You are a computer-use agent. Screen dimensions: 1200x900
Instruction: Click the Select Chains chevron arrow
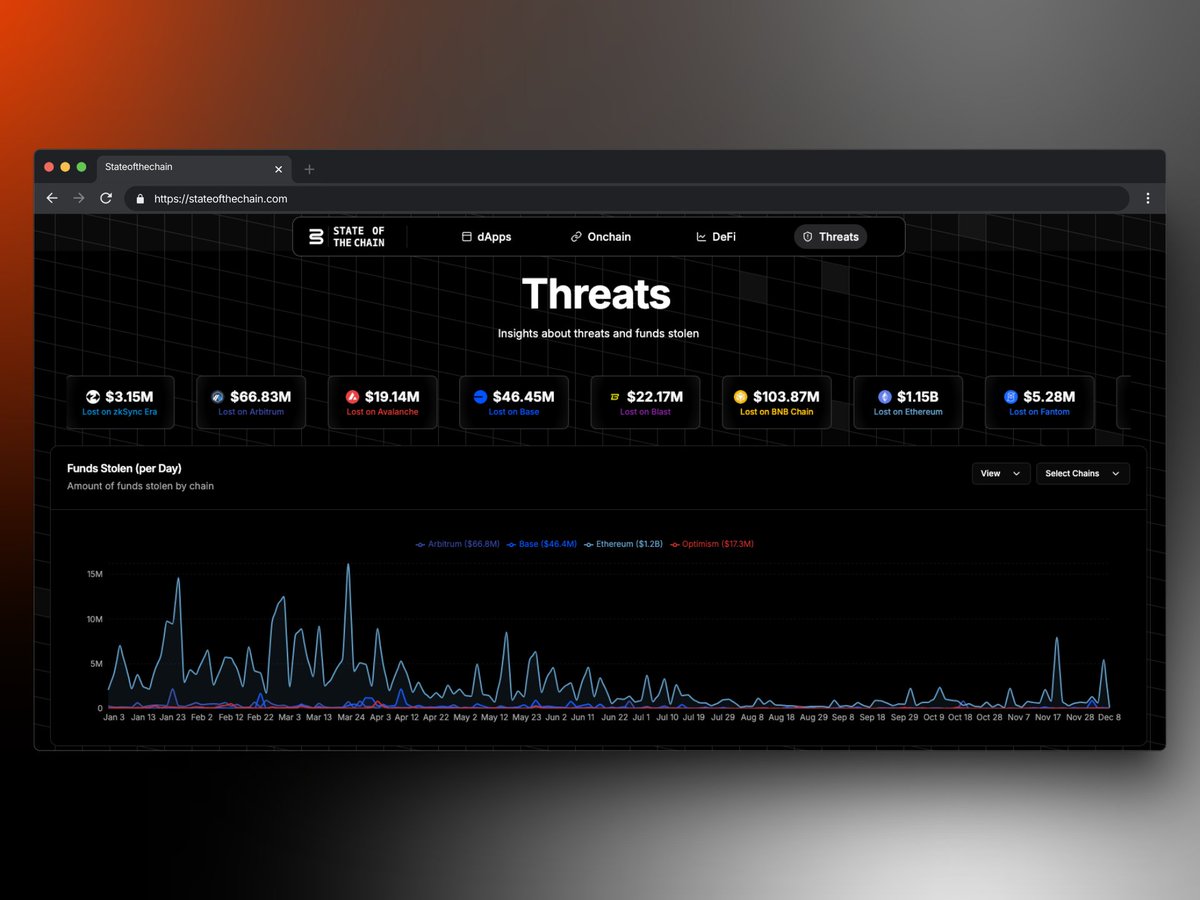tap(1116, 473)
